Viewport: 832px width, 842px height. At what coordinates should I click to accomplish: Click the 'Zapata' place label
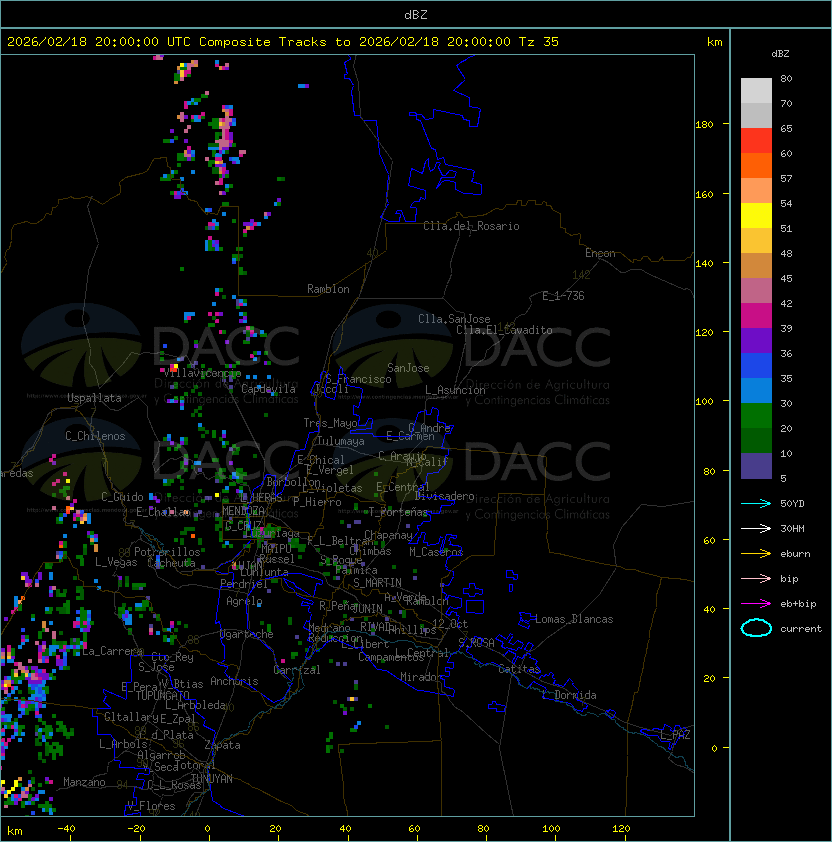click(222, 745)
